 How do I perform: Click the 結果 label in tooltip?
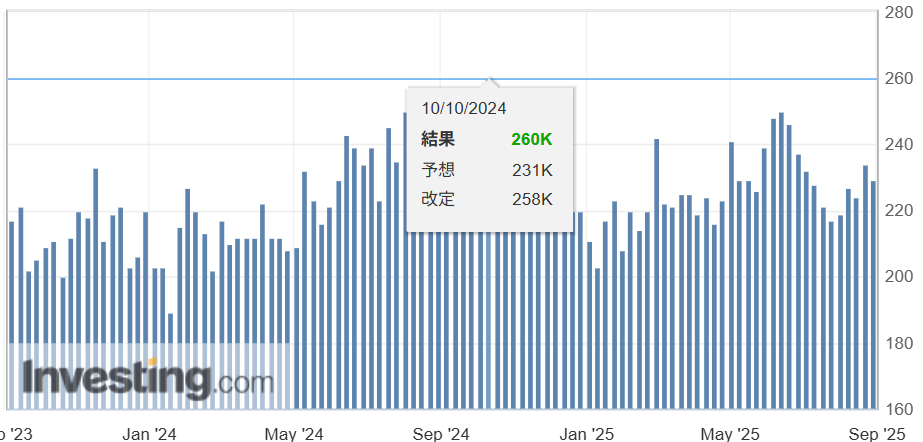coord(438,140)
